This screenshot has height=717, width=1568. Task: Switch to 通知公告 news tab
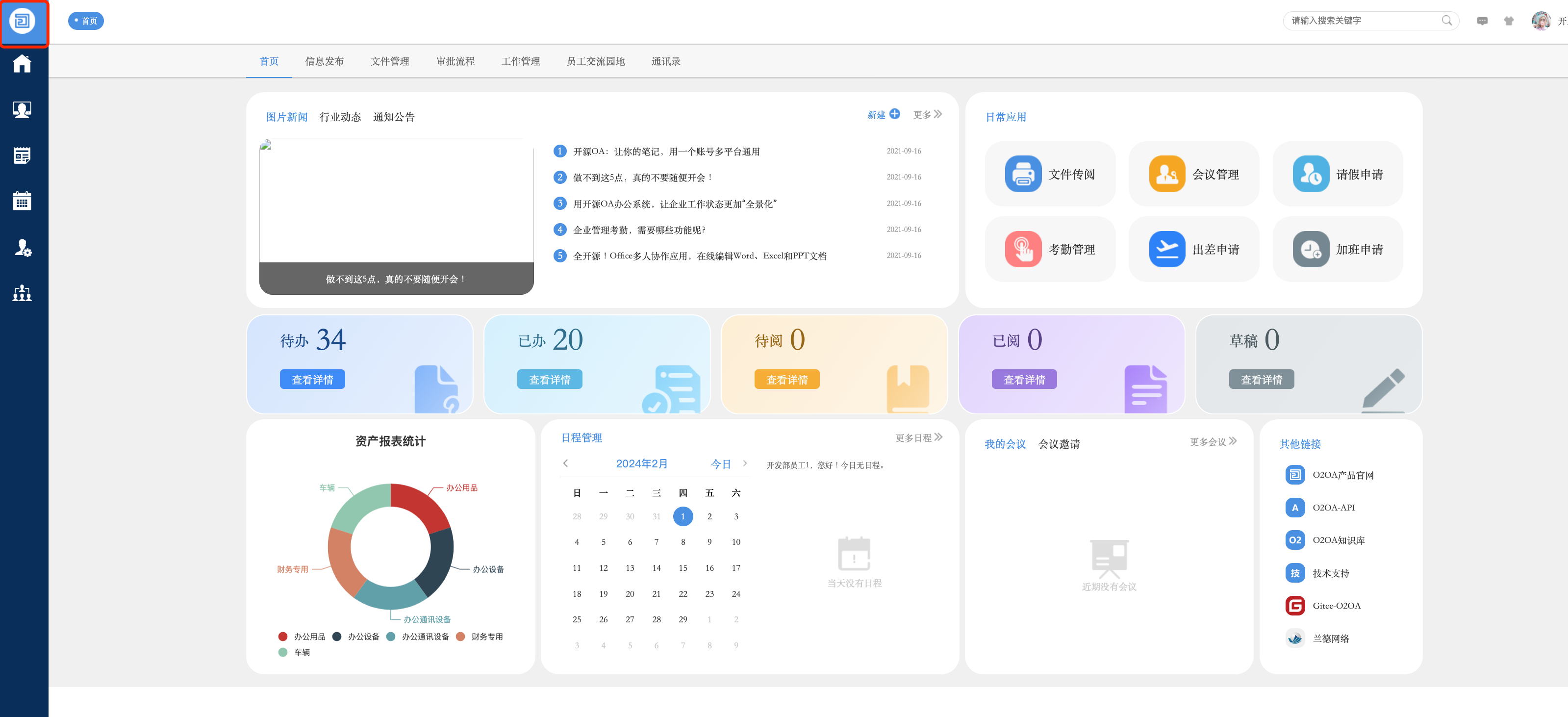click(x=393, y=117)
